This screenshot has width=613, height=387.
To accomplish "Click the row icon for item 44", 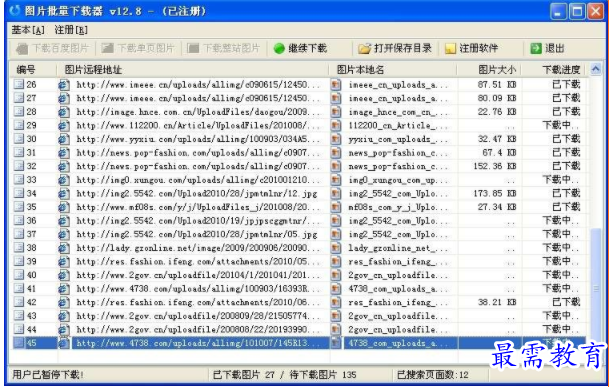I will (18, 329).
